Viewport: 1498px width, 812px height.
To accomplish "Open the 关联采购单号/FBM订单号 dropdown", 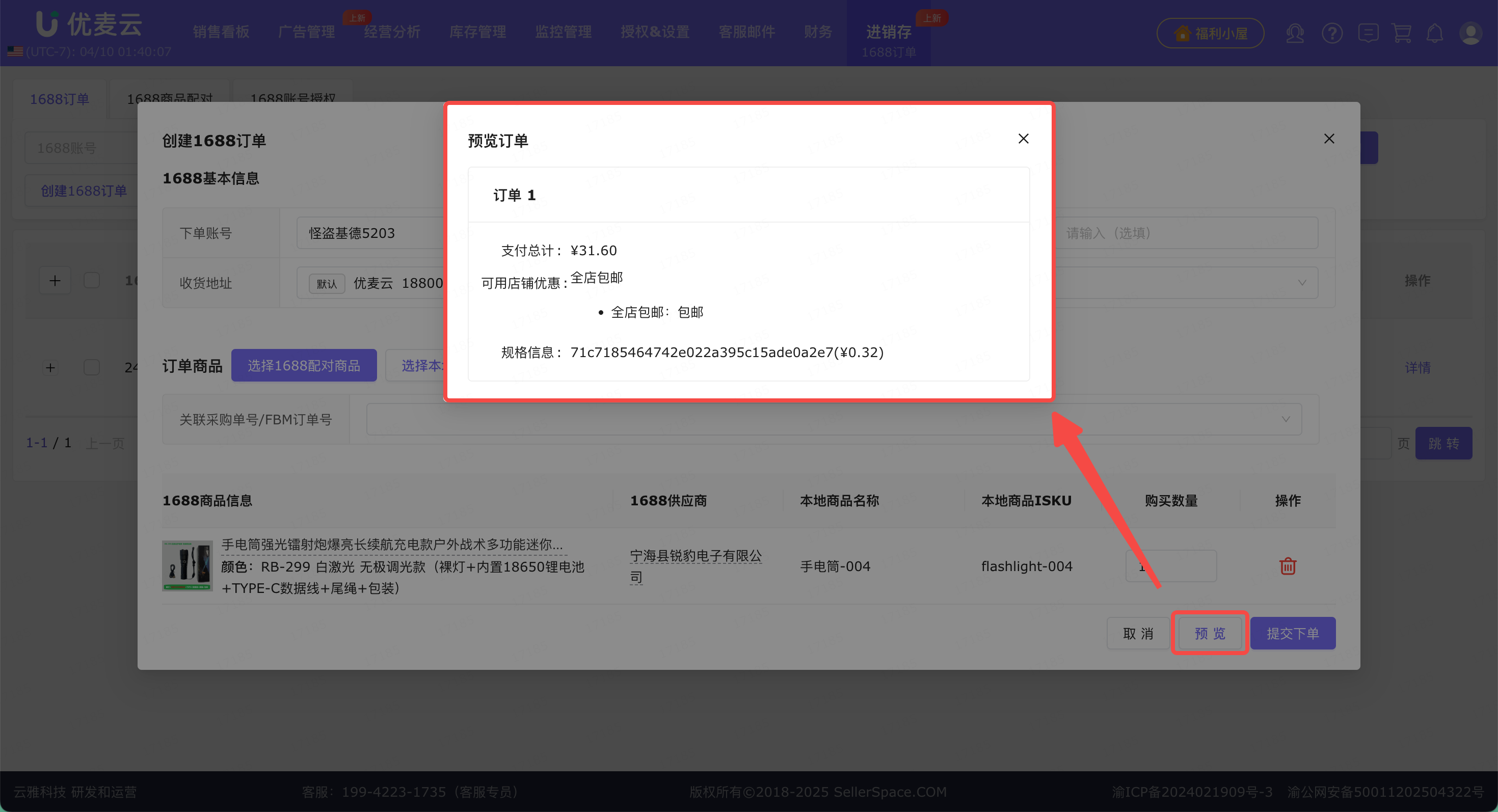I will 833,419.
